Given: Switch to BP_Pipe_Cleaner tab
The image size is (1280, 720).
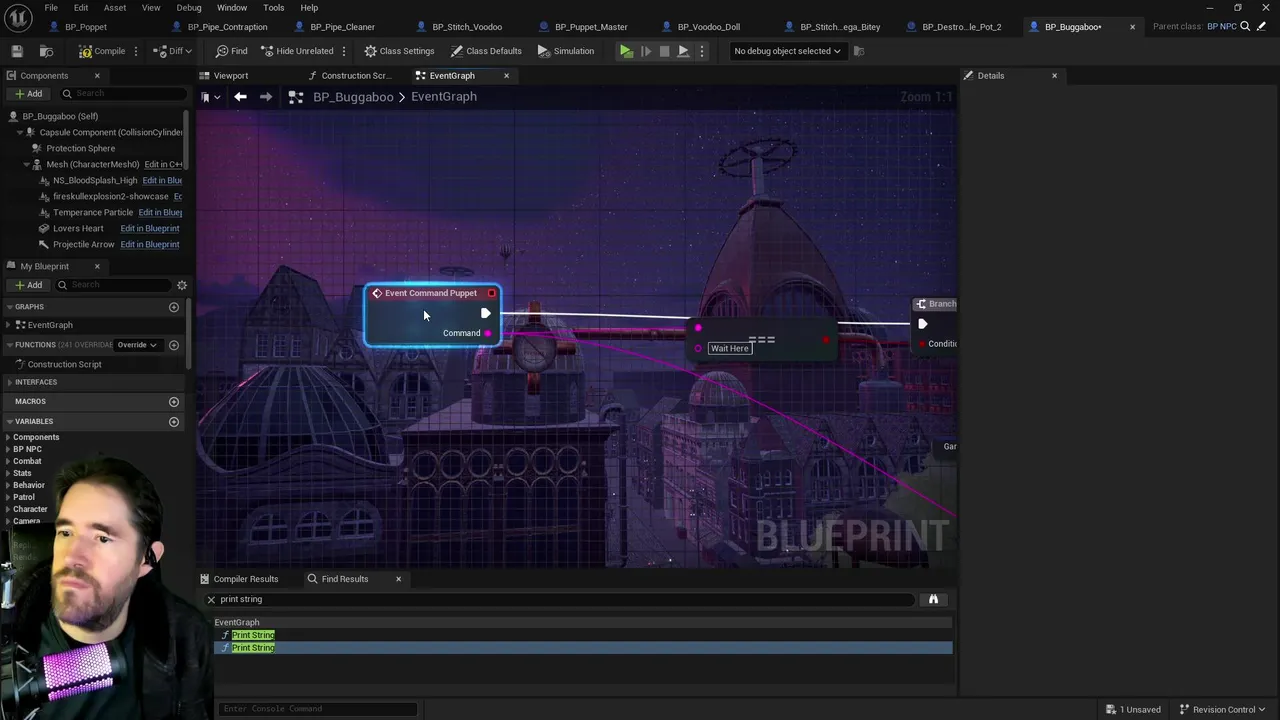Looking at the screenshot, I should coord(342,27).
